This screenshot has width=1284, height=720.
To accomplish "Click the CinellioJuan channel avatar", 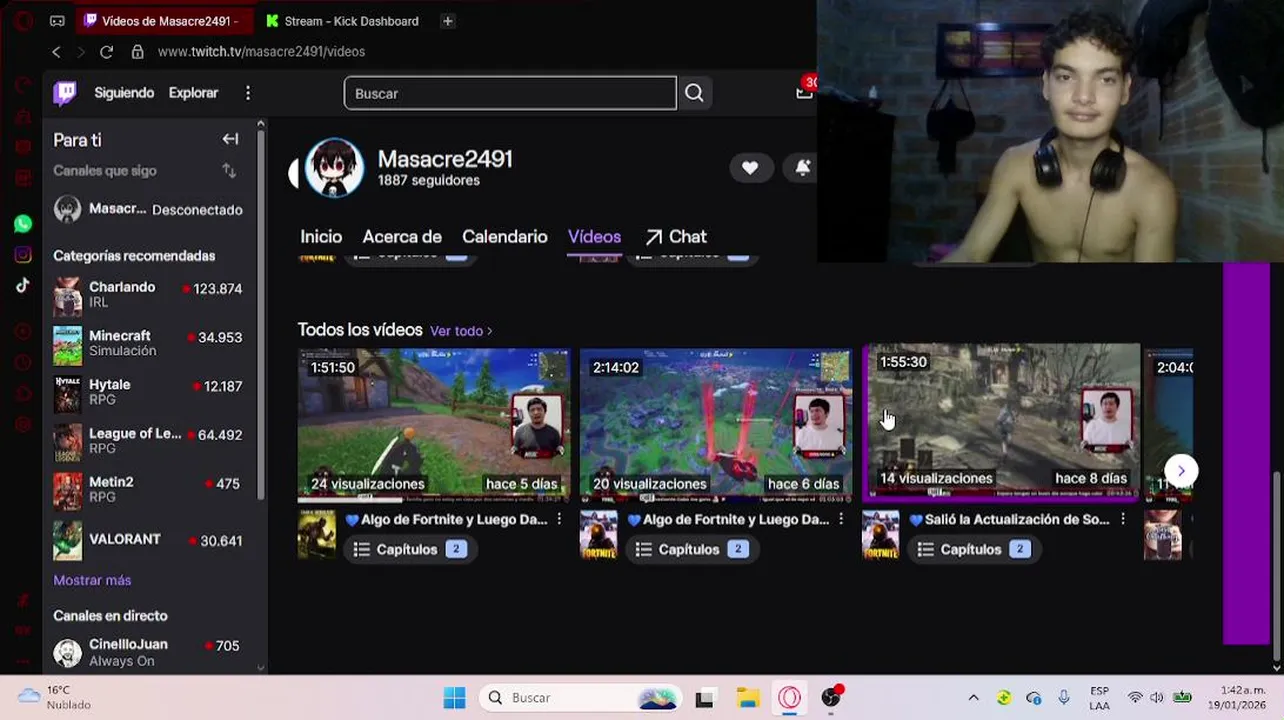I will [x=67, y=653].
